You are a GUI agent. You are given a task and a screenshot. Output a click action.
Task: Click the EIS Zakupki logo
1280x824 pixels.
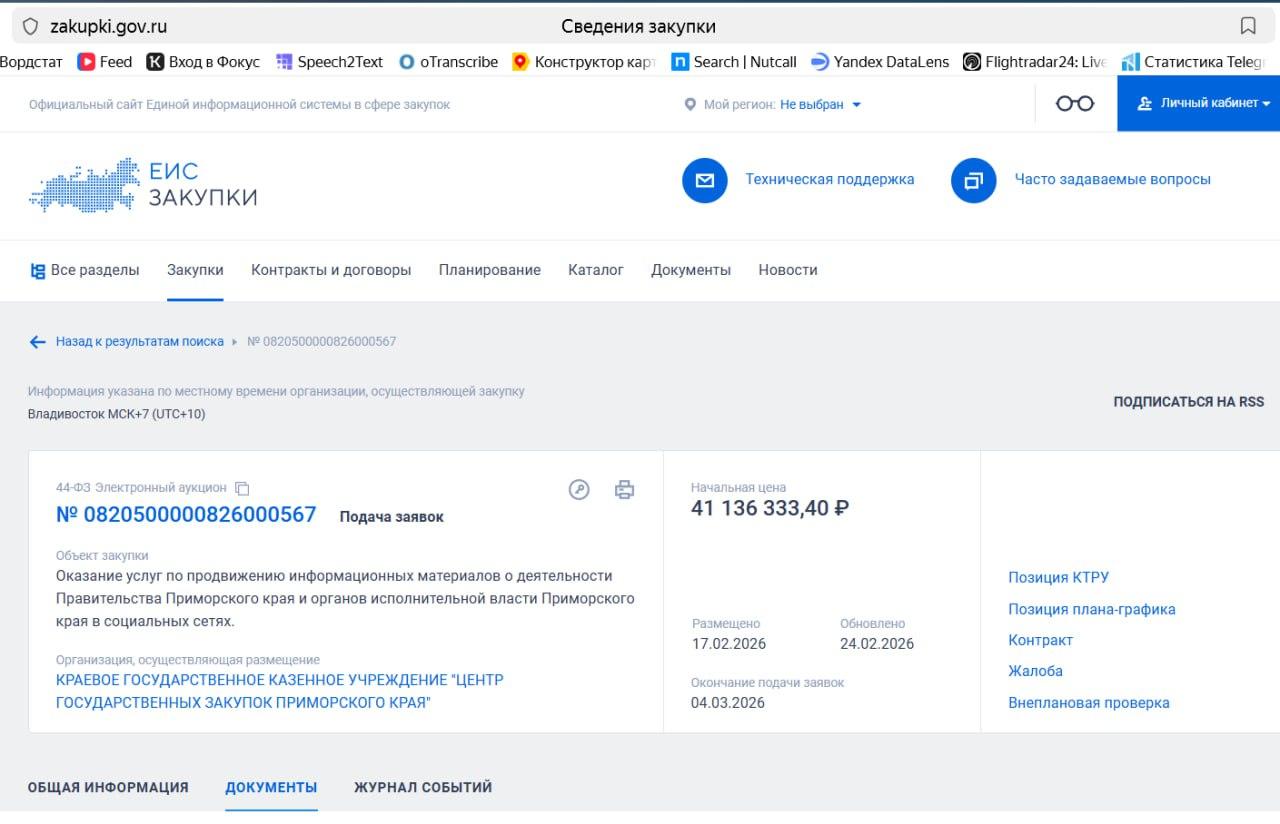(143, 184)
